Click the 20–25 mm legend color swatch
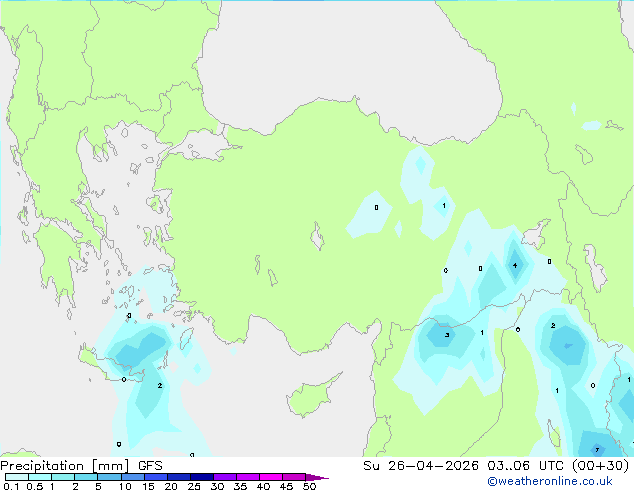Screen dimensions: 634x490 [x=179, y=477]
